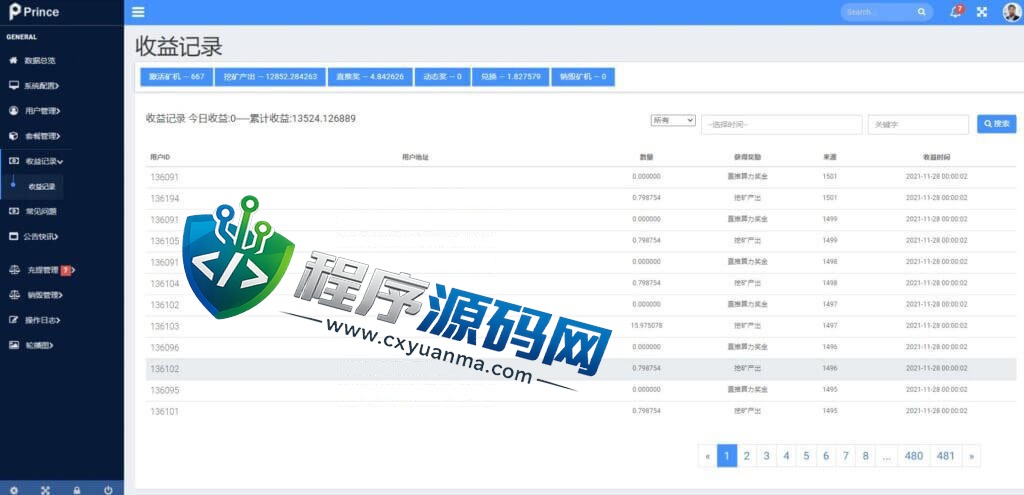Click the 获得奖励 column header
The width and height of the screenshot is (1024, 495).
(x=747, y=157)
